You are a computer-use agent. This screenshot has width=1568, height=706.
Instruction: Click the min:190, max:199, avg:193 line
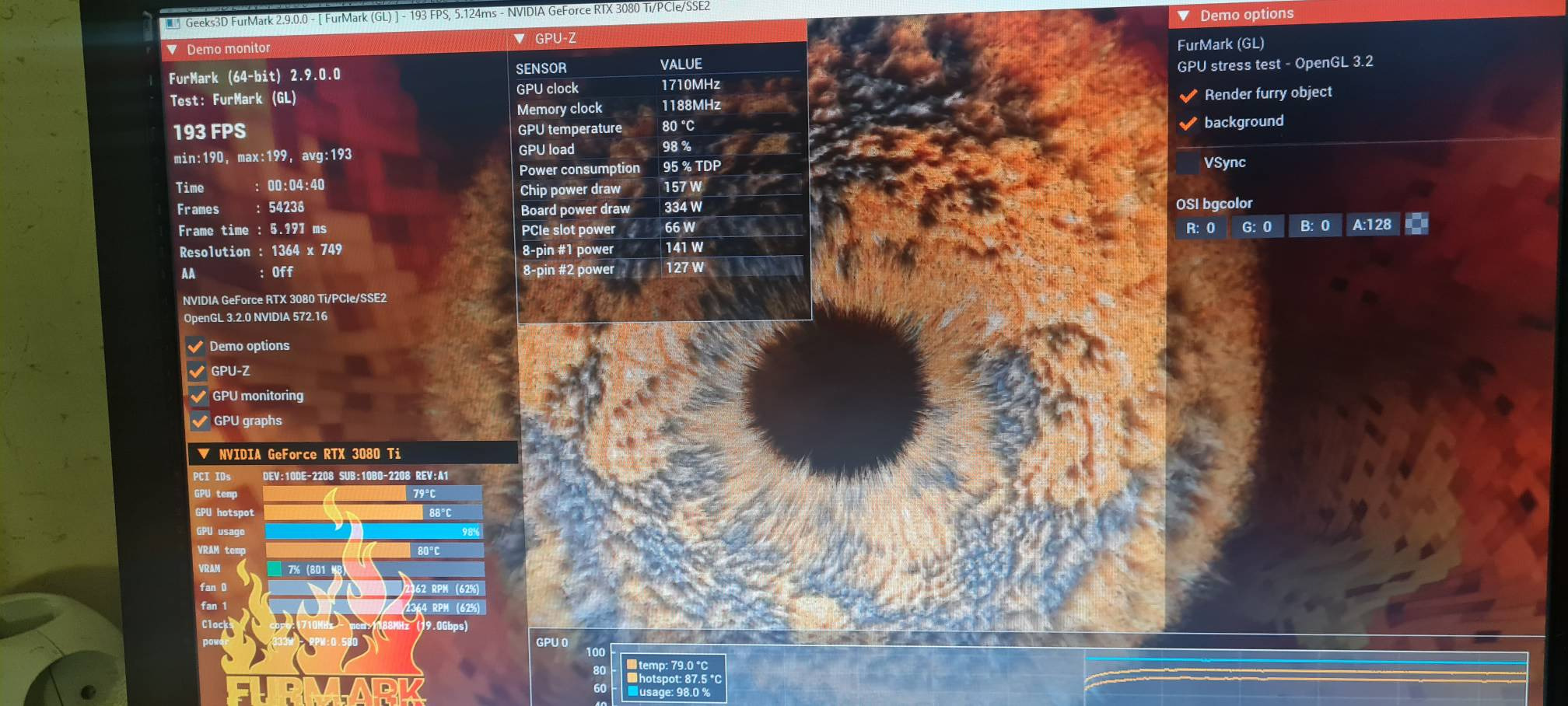pos(263,156)
